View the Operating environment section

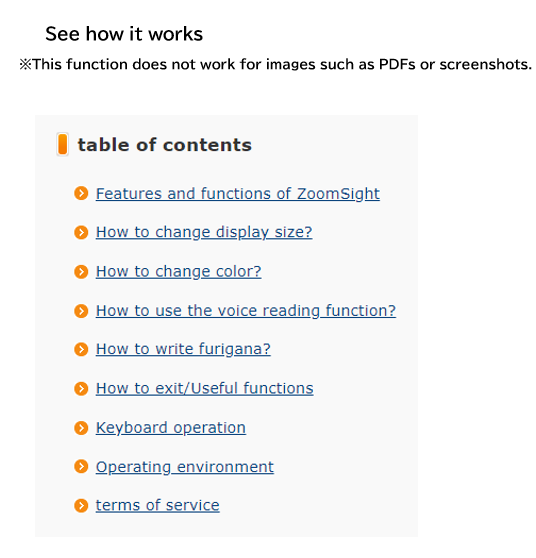click(x=185, y=467)
